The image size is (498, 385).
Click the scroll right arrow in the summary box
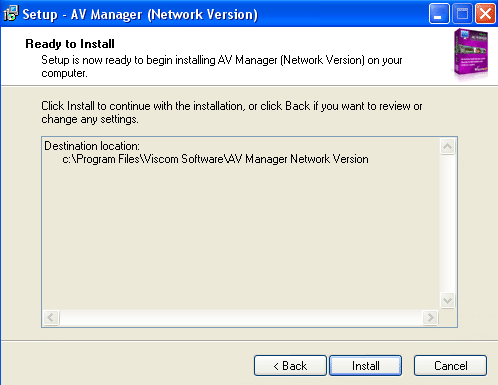[x=430, y=317]
